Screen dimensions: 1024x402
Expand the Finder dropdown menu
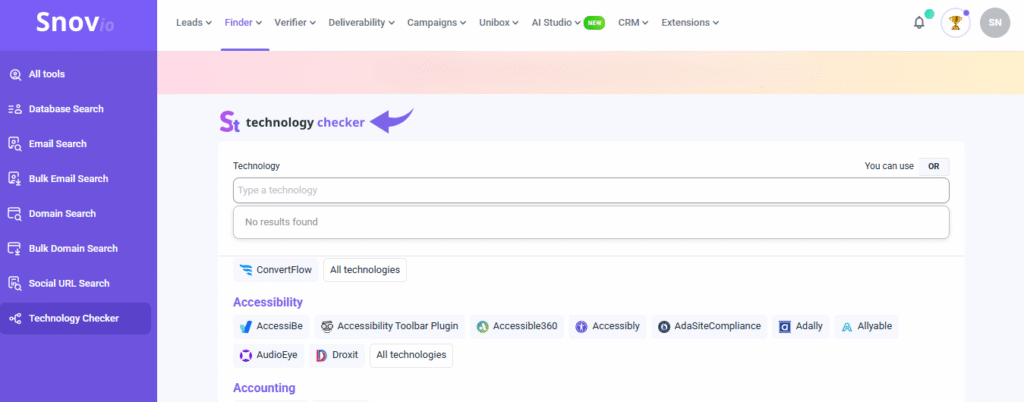(x=243, y=22)
